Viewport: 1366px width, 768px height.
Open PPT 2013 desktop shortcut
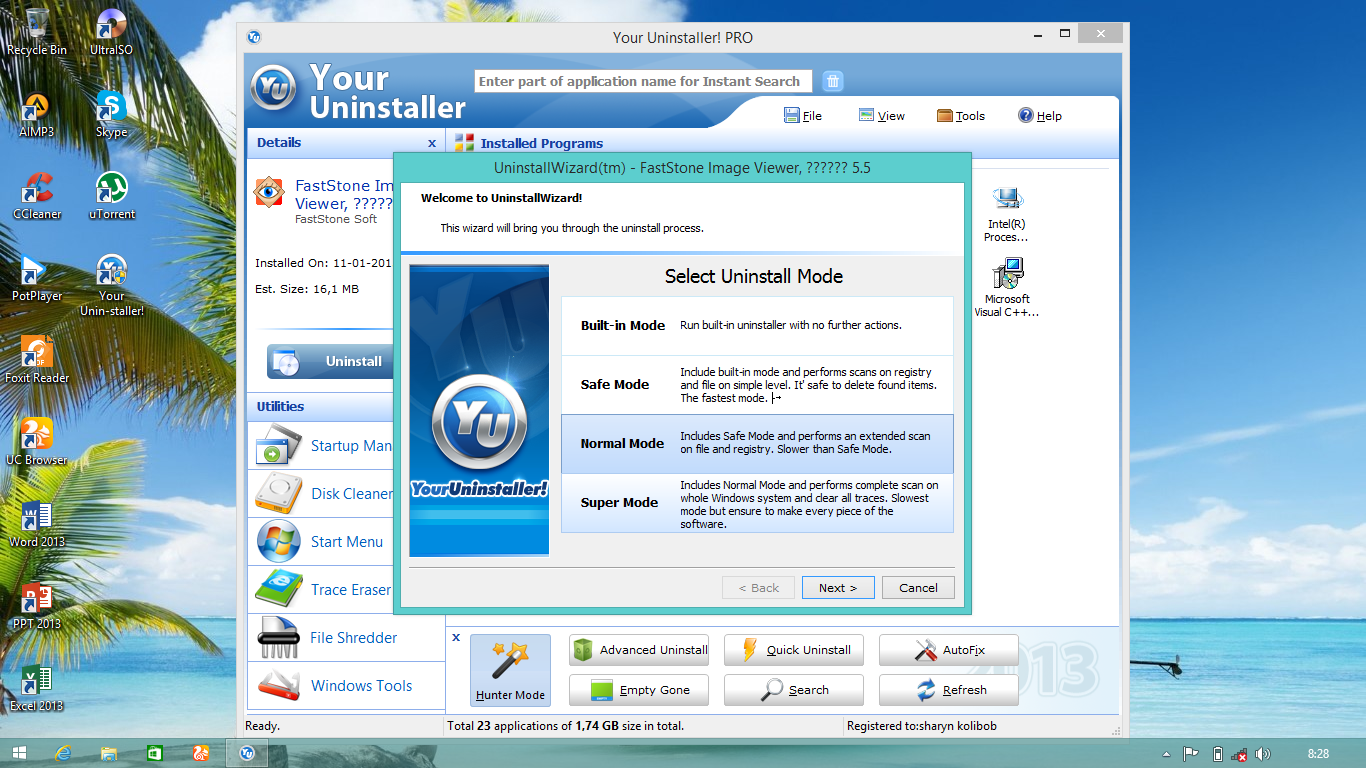(37, 606)
